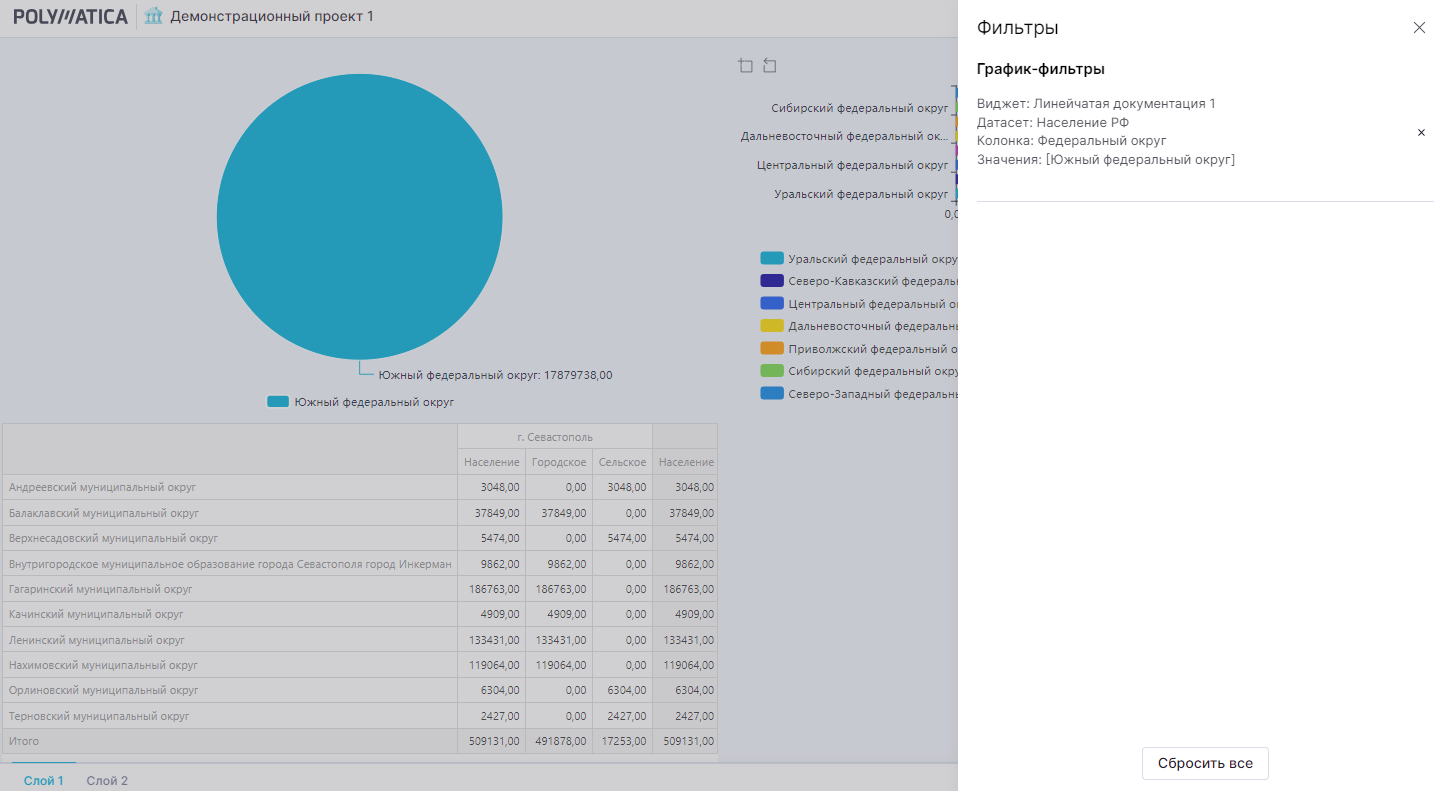Click the Polymatica logo
Image resolution: width=1446 pixels, height=791 pixels.
point(70,17)
